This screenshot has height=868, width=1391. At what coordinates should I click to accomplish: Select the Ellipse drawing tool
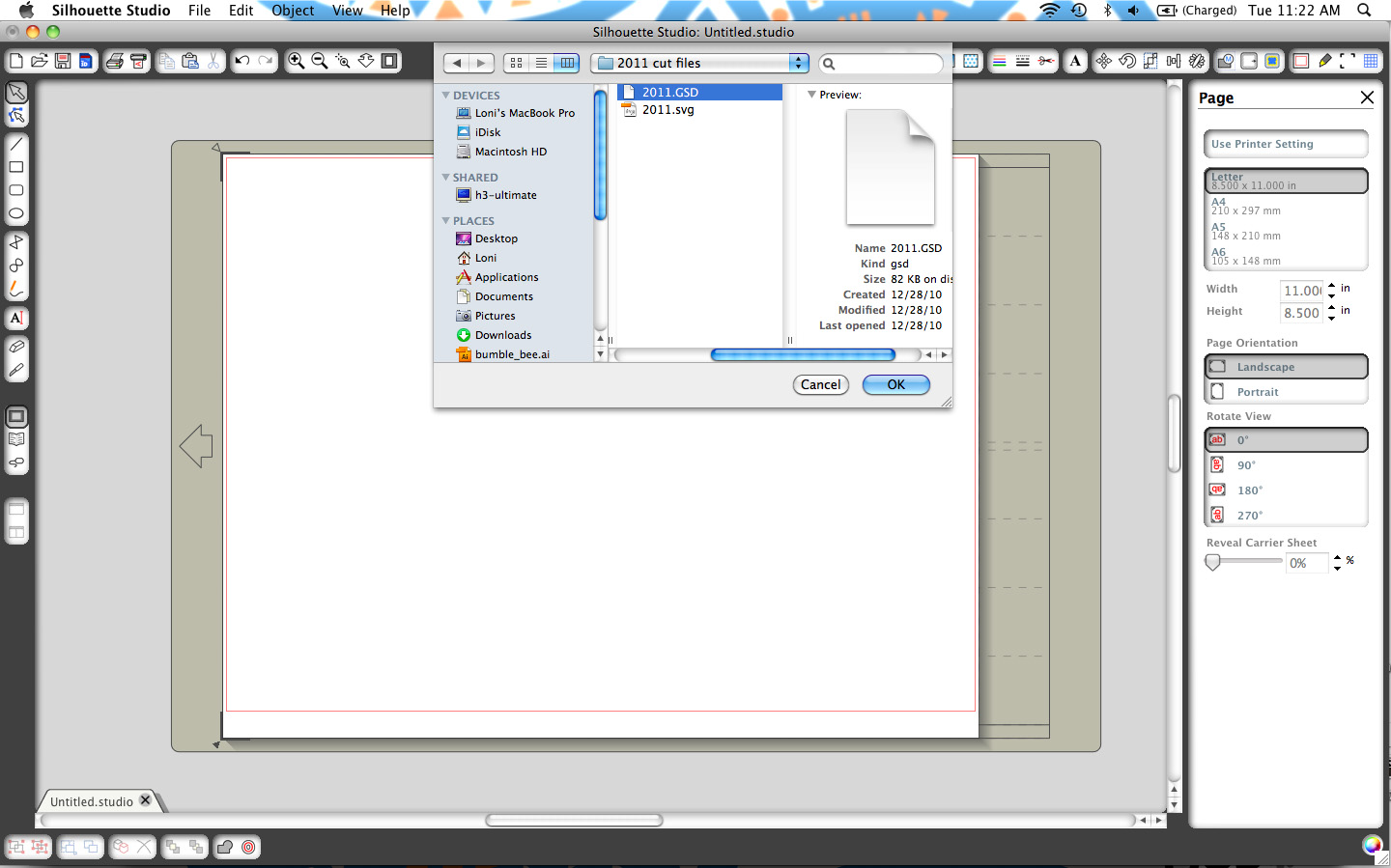coord(15,212)
